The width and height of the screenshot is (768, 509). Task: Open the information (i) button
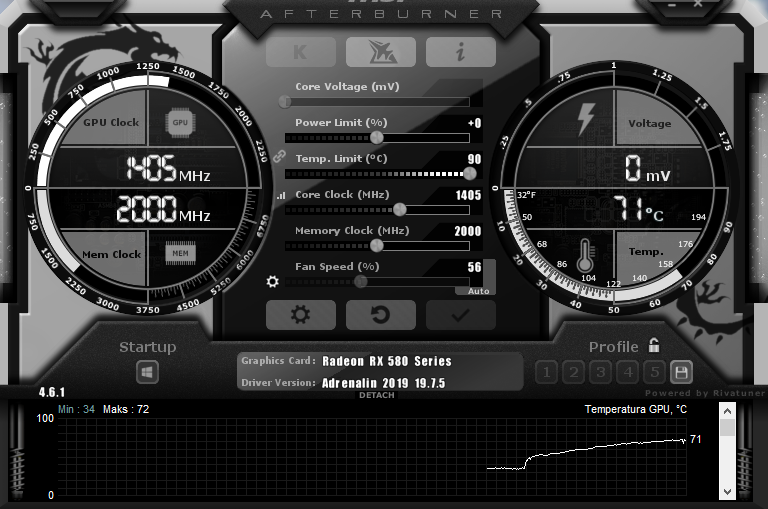pyautogui.click(x=460, y=52)
